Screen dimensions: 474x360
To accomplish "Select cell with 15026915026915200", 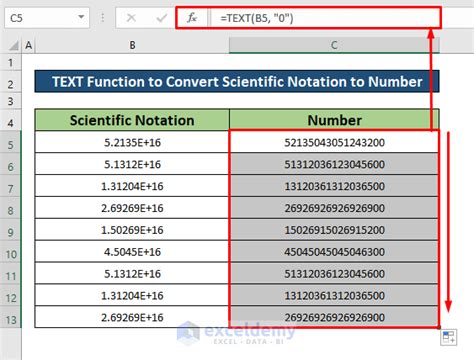I will click(334, 230).
